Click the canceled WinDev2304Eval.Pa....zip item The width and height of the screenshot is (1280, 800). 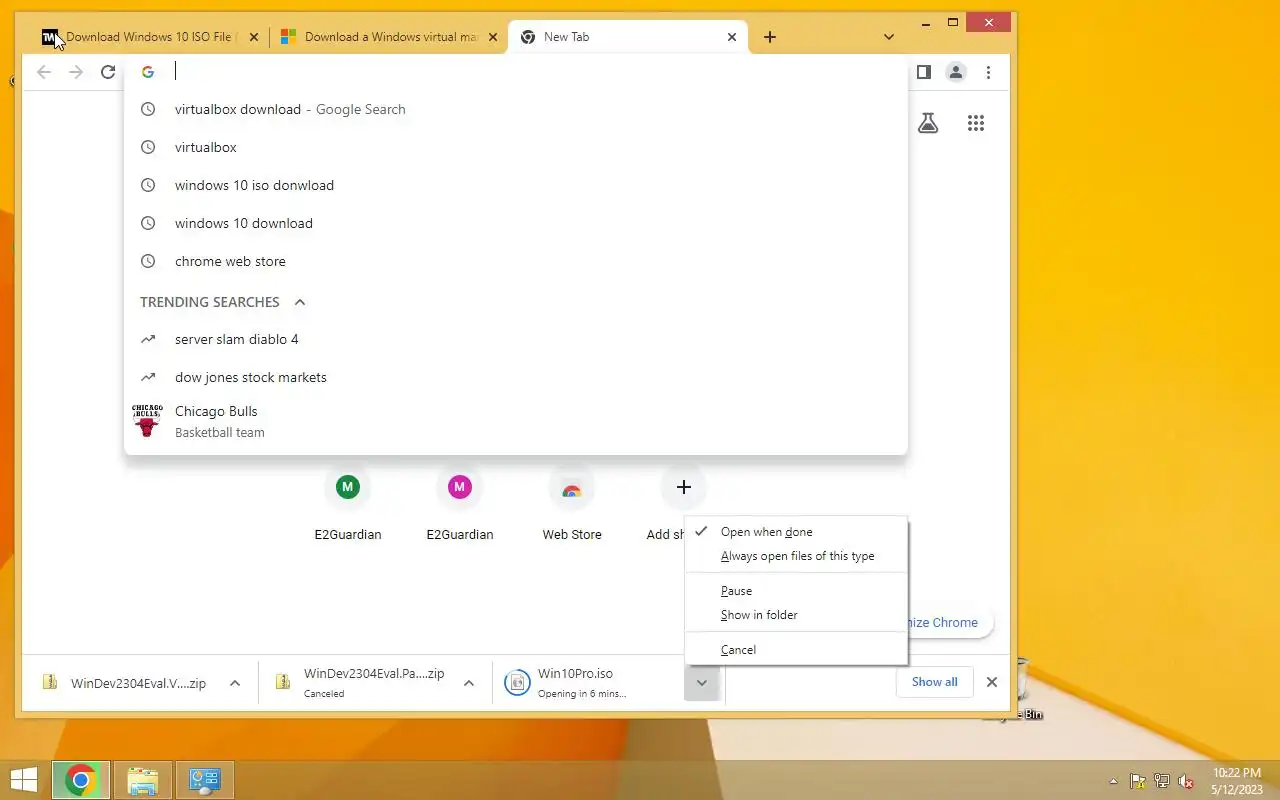(376, 683)
